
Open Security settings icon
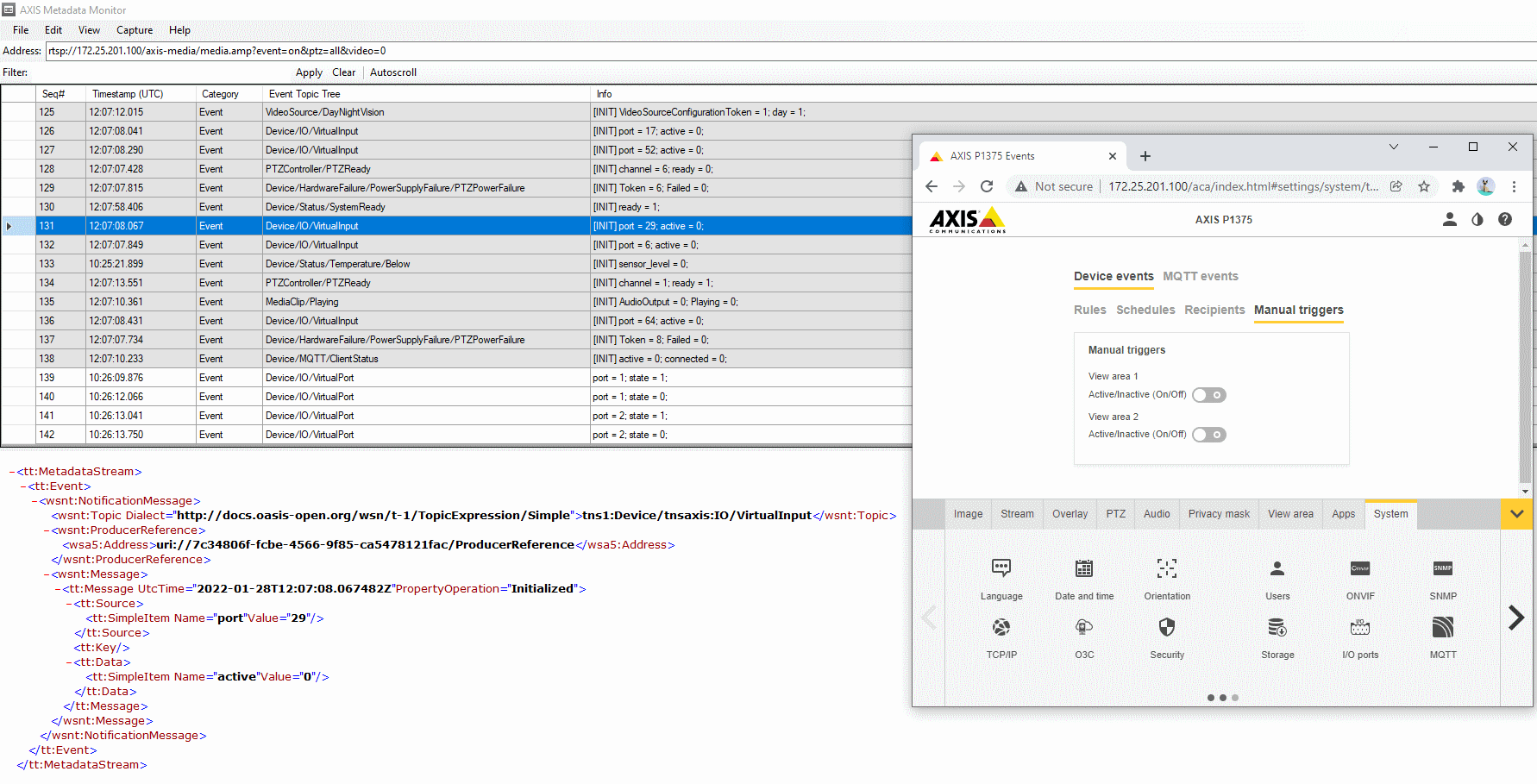point(1167,627)
